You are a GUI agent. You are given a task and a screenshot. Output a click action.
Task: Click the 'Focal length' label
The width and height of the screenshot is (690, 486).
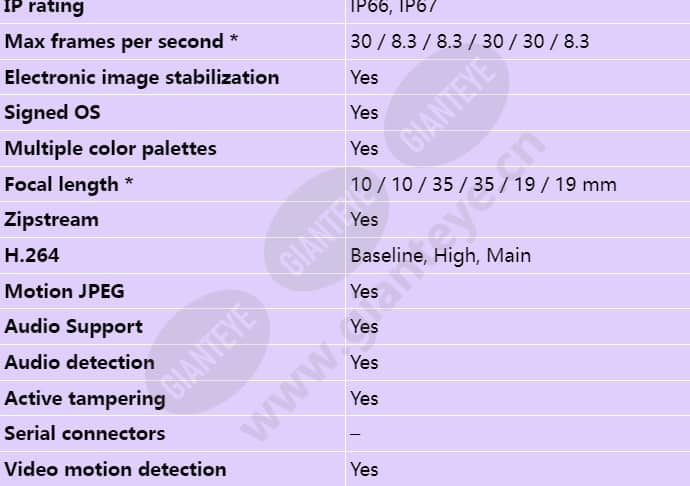(69, 184)
